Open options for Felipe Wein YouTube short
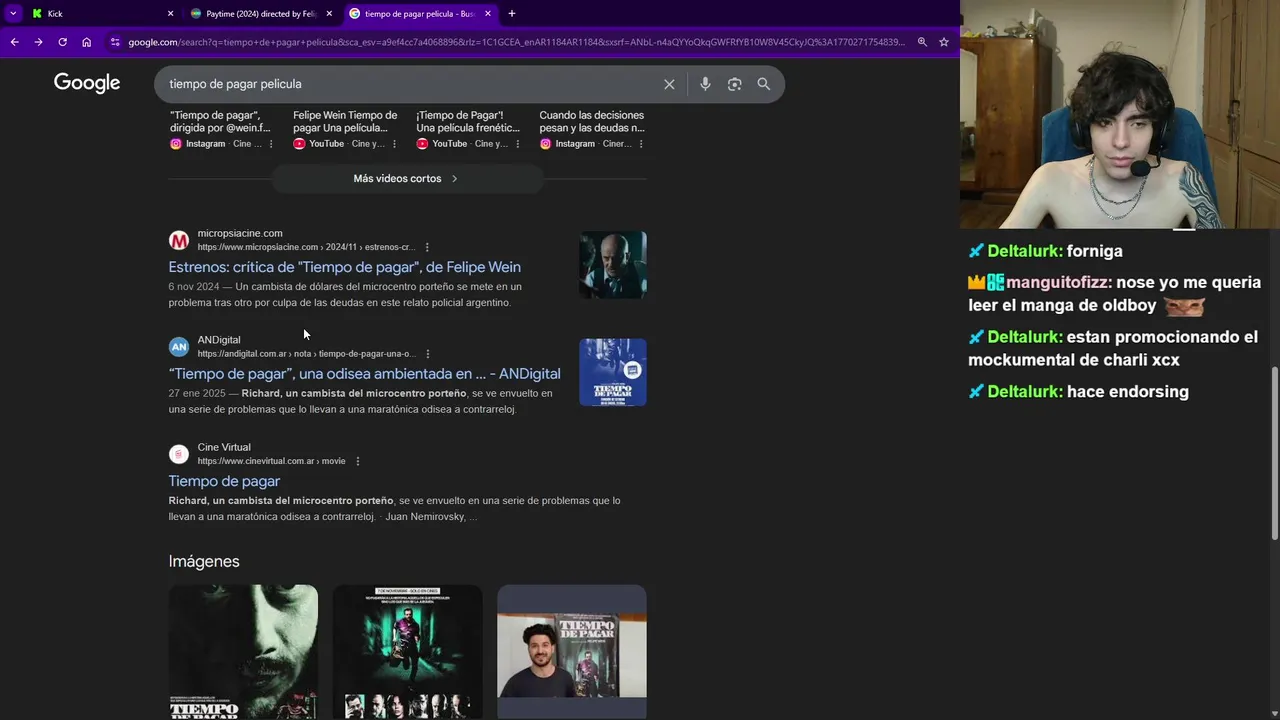 click(394, 144)
